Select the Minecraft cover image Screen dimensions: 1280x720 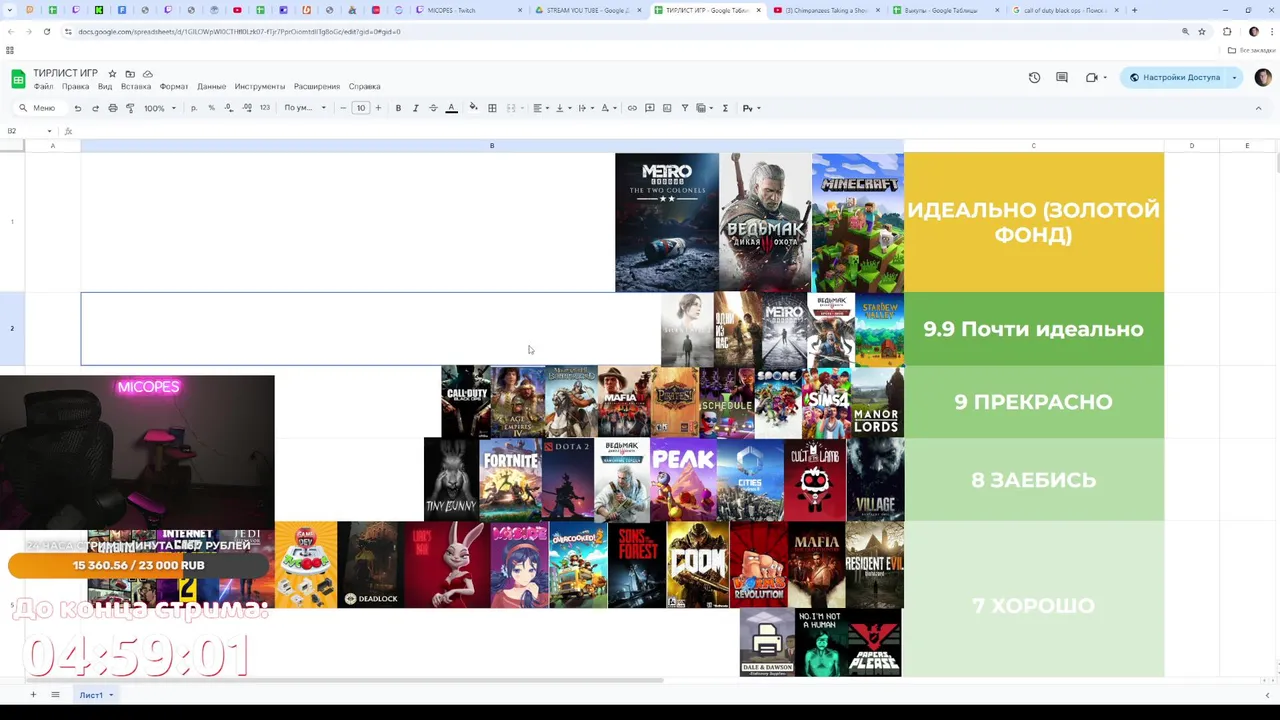[x=858, y=222]
